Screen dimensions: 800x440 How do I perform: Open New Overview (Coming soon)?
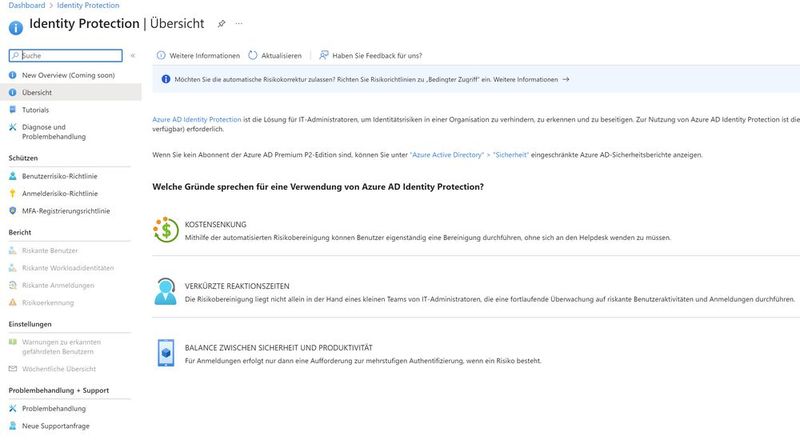(68, 75)
